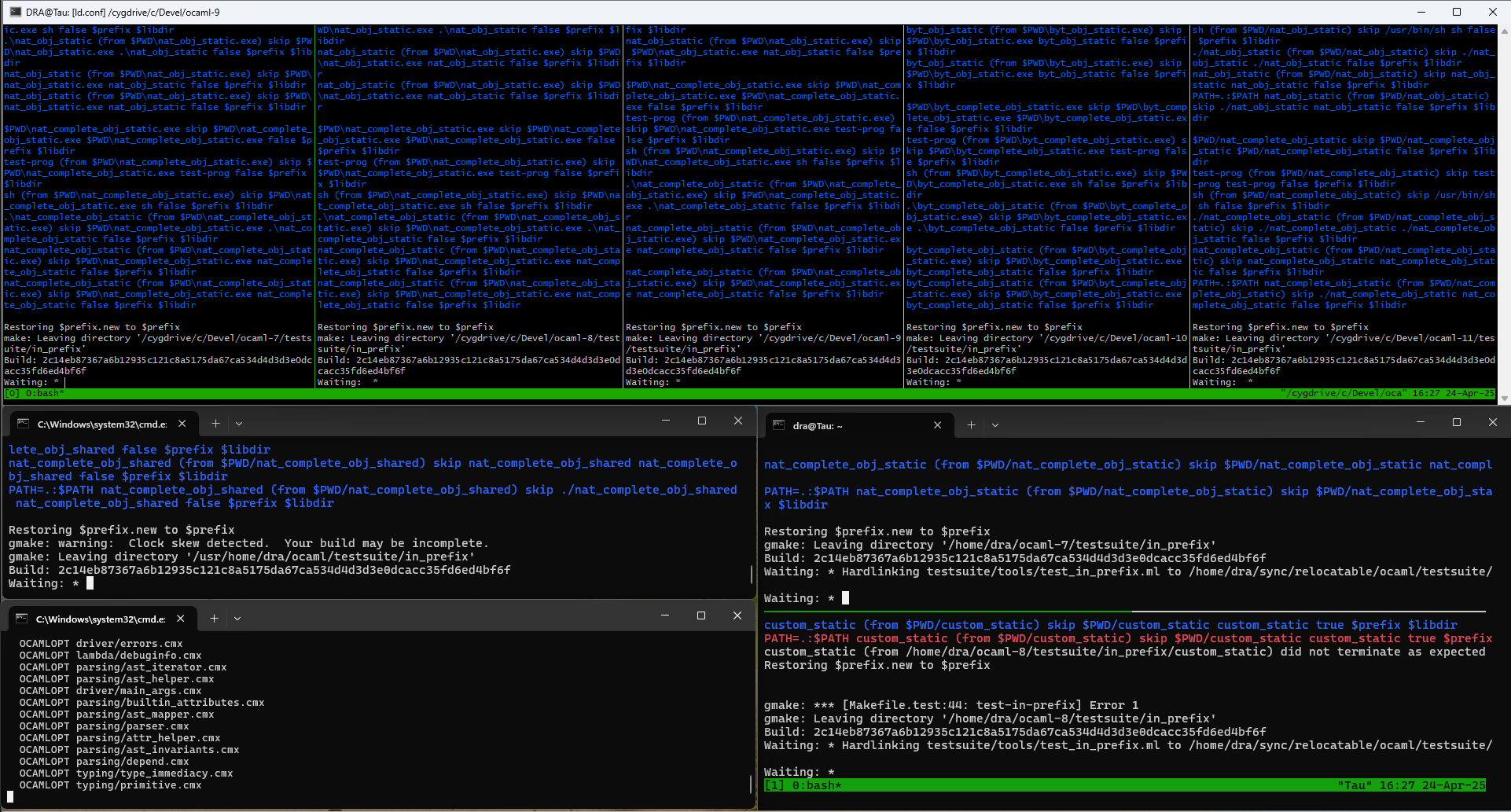Maximize the upper-left cmd terminal window
Viewport: 1511px width, 812px height.
(702, 421)
